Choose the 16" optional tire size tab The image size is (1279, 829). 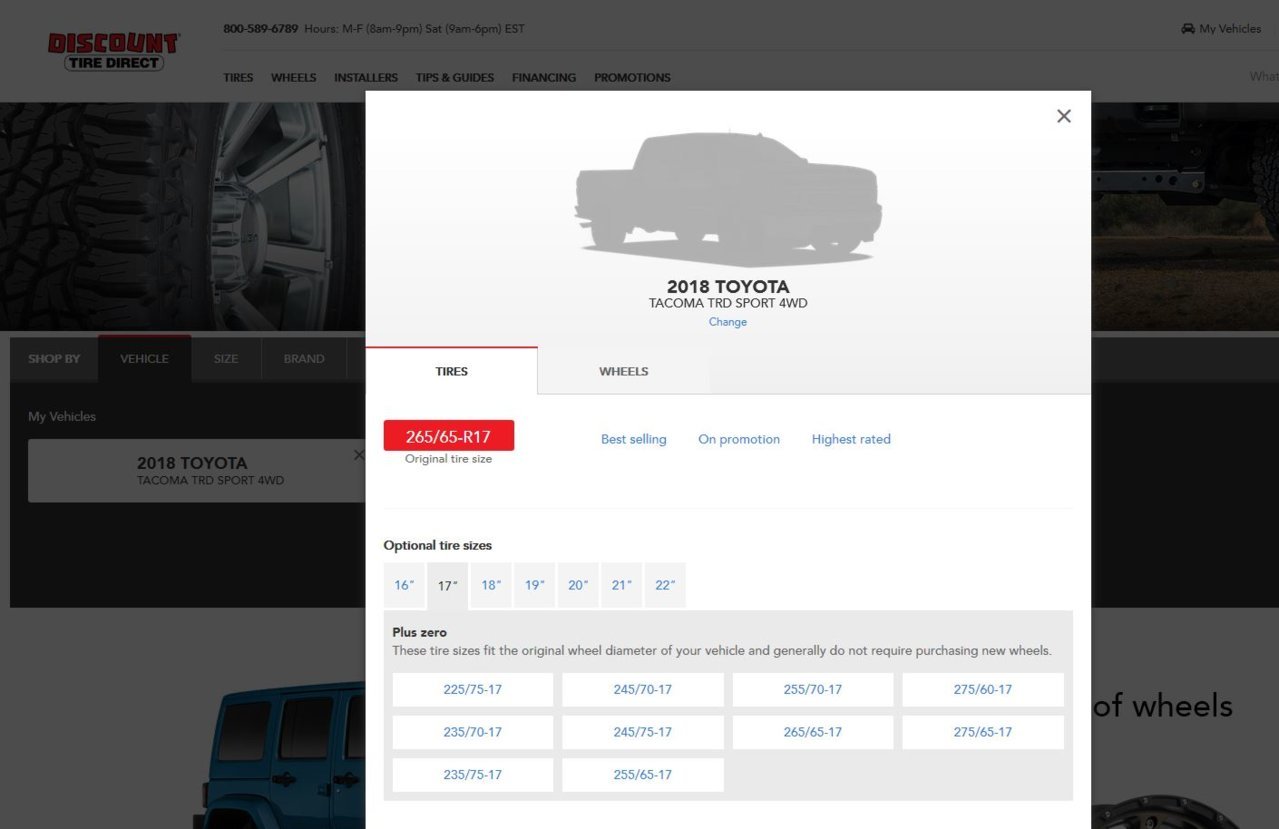[x=404, y=585]
